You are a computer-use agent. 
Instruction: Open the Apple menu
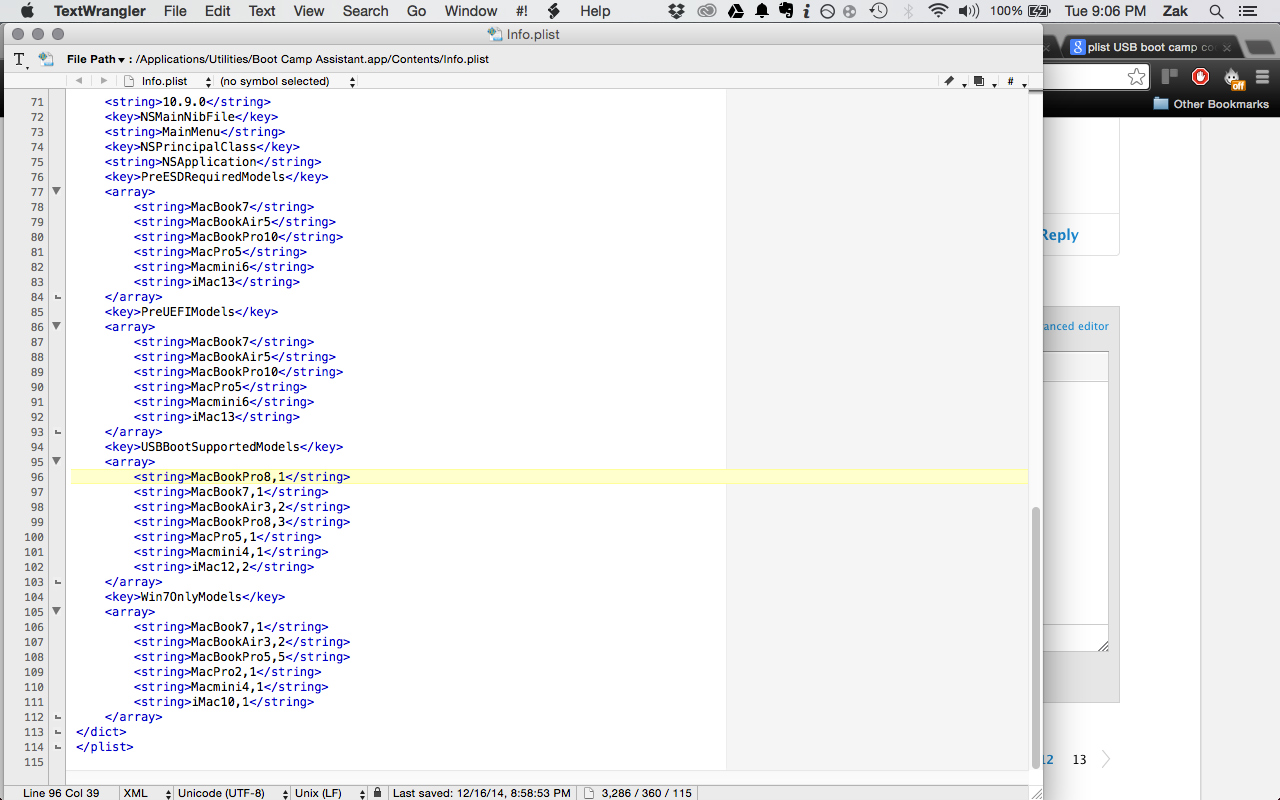(x=27, y=11)
